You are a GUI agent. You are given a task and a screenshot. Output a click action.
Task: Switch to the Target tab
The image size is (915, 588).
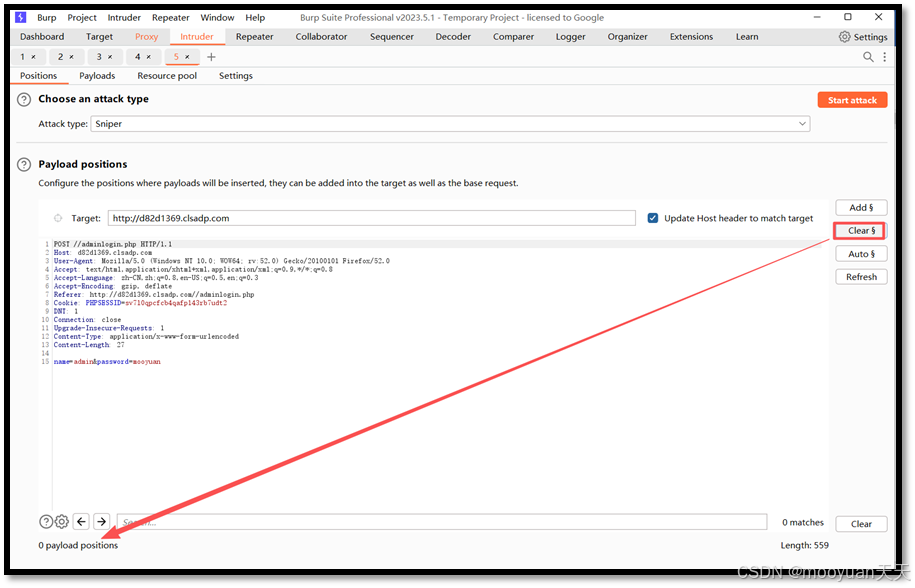(99, 37)
